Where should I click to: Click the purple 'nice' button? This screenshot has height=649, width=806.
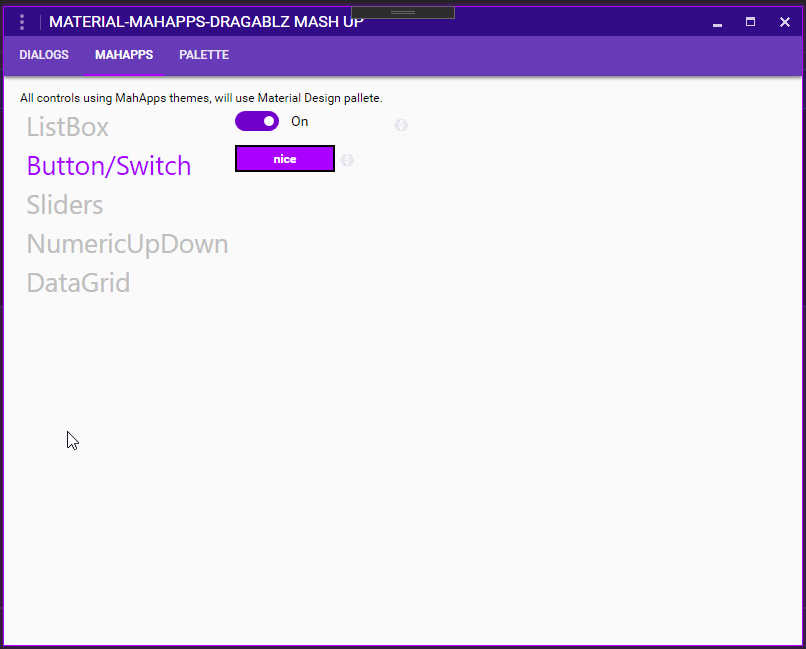[x=285, y=159]
